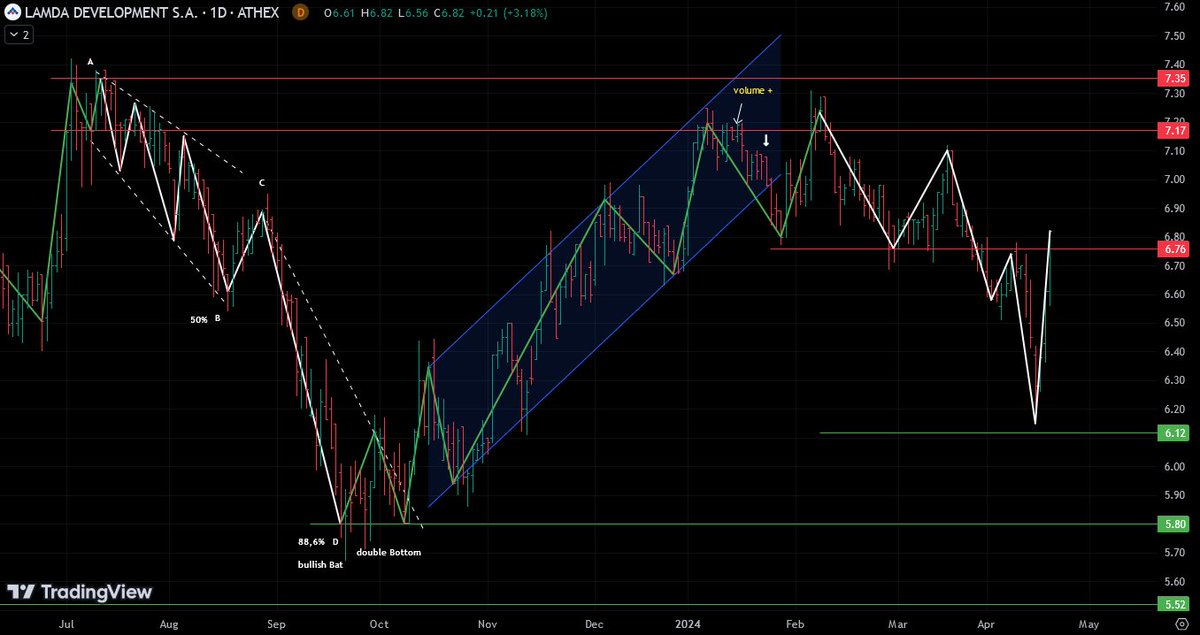Screen dimensions: 1200x635
Task: Click the green 5.80 support price label
Action: pos(1172,523)
